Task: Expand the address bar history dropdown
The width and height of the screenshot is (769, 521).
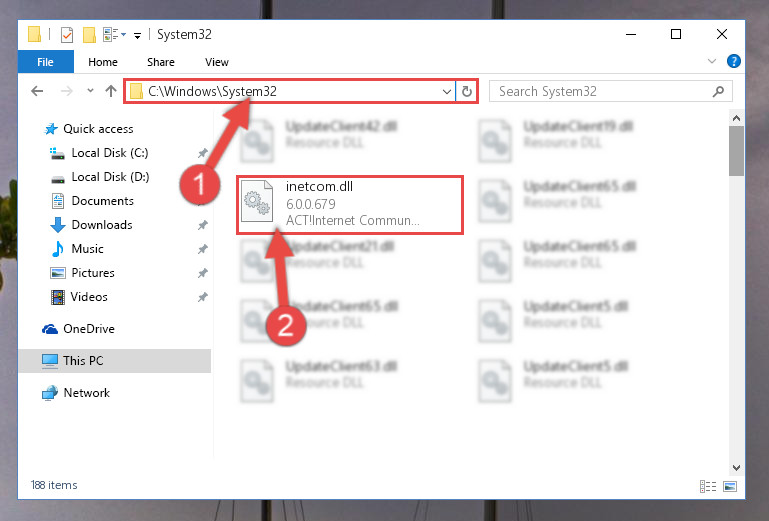Action: click(446, 91)
